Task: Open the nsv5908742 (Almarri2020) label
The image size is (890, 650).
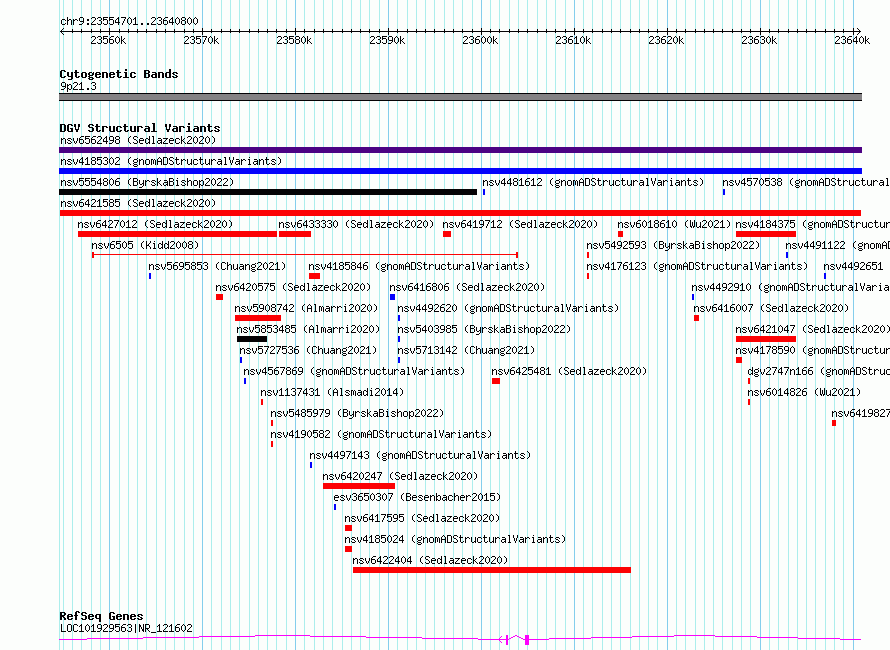Action: click(x=306, y=308)
